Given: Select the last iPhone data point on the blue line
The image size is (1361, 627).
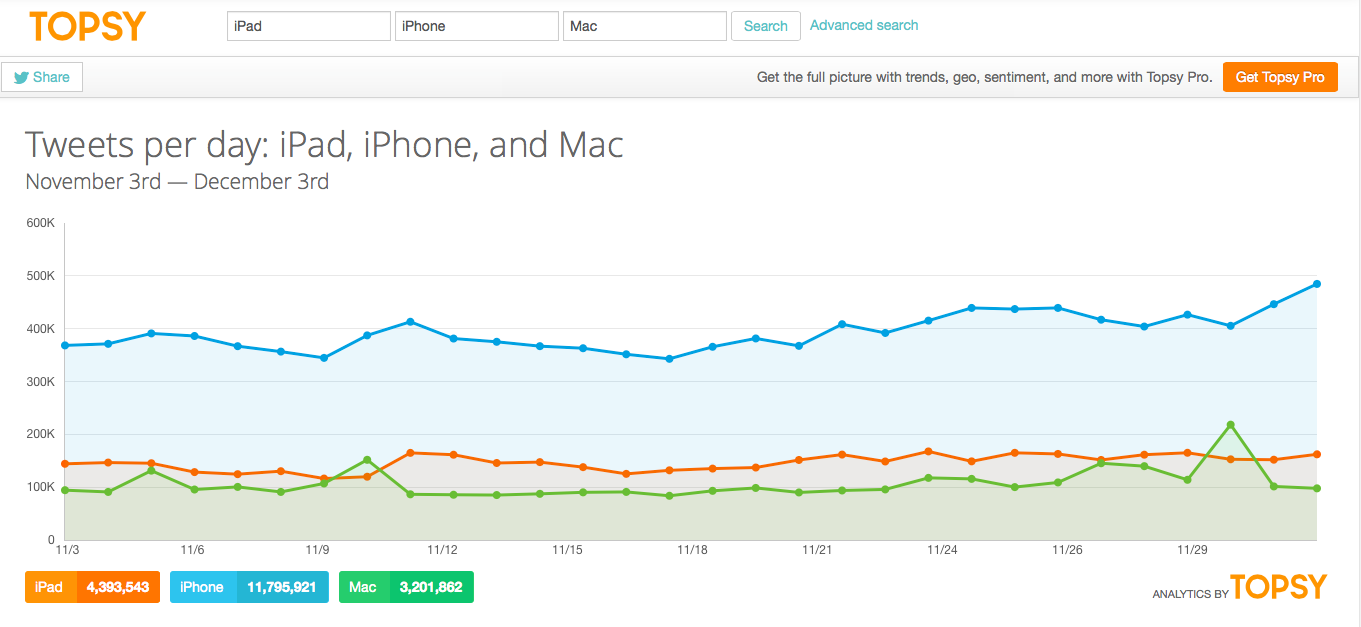Looking at the screenshot, I should (x=1317, y=284).
